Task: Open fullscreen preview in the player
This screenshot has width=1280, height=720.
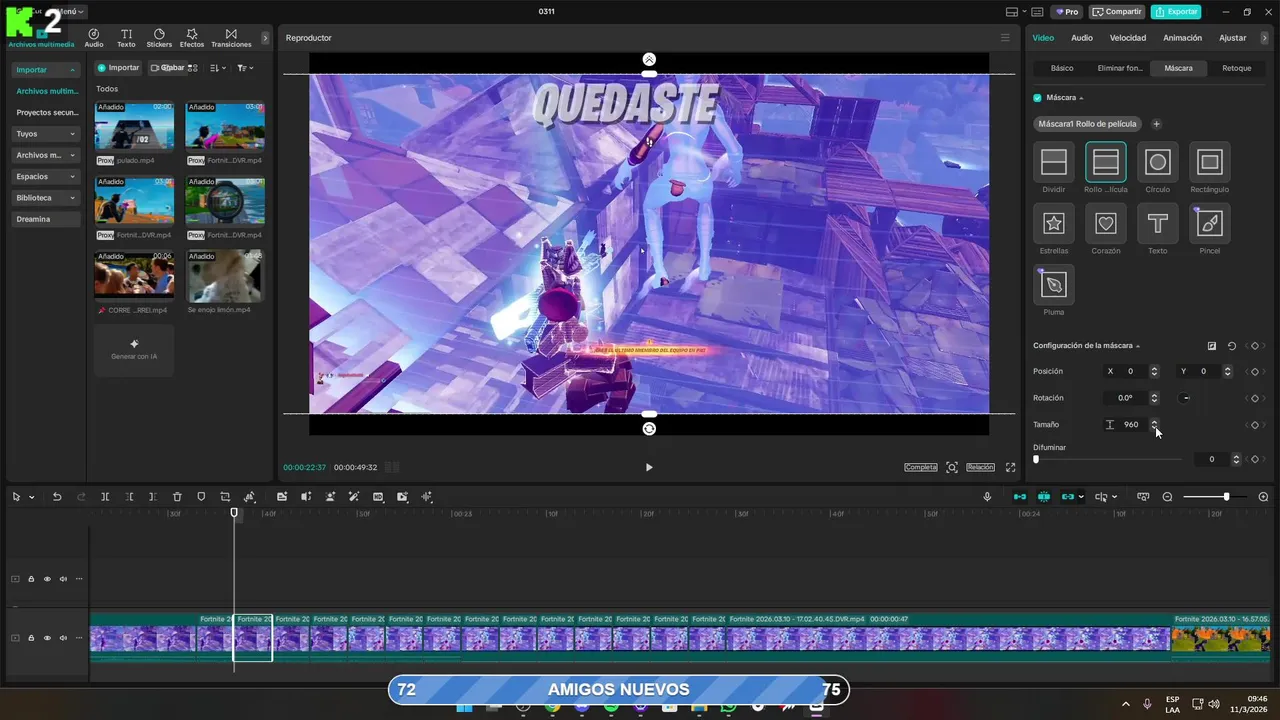Action: [x=1010, y=467]
